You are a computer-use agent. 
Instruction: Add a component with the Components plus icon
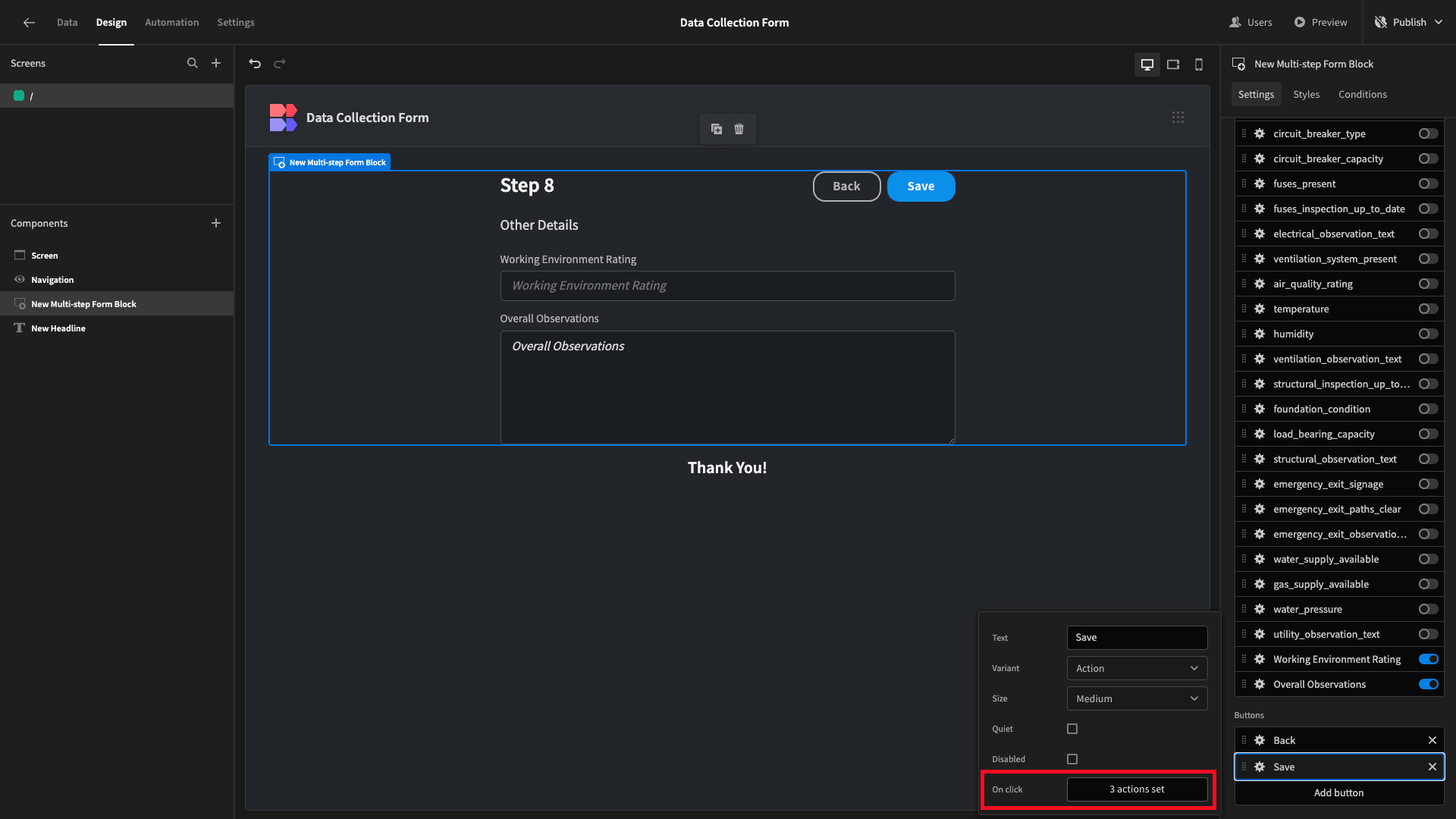216,223
